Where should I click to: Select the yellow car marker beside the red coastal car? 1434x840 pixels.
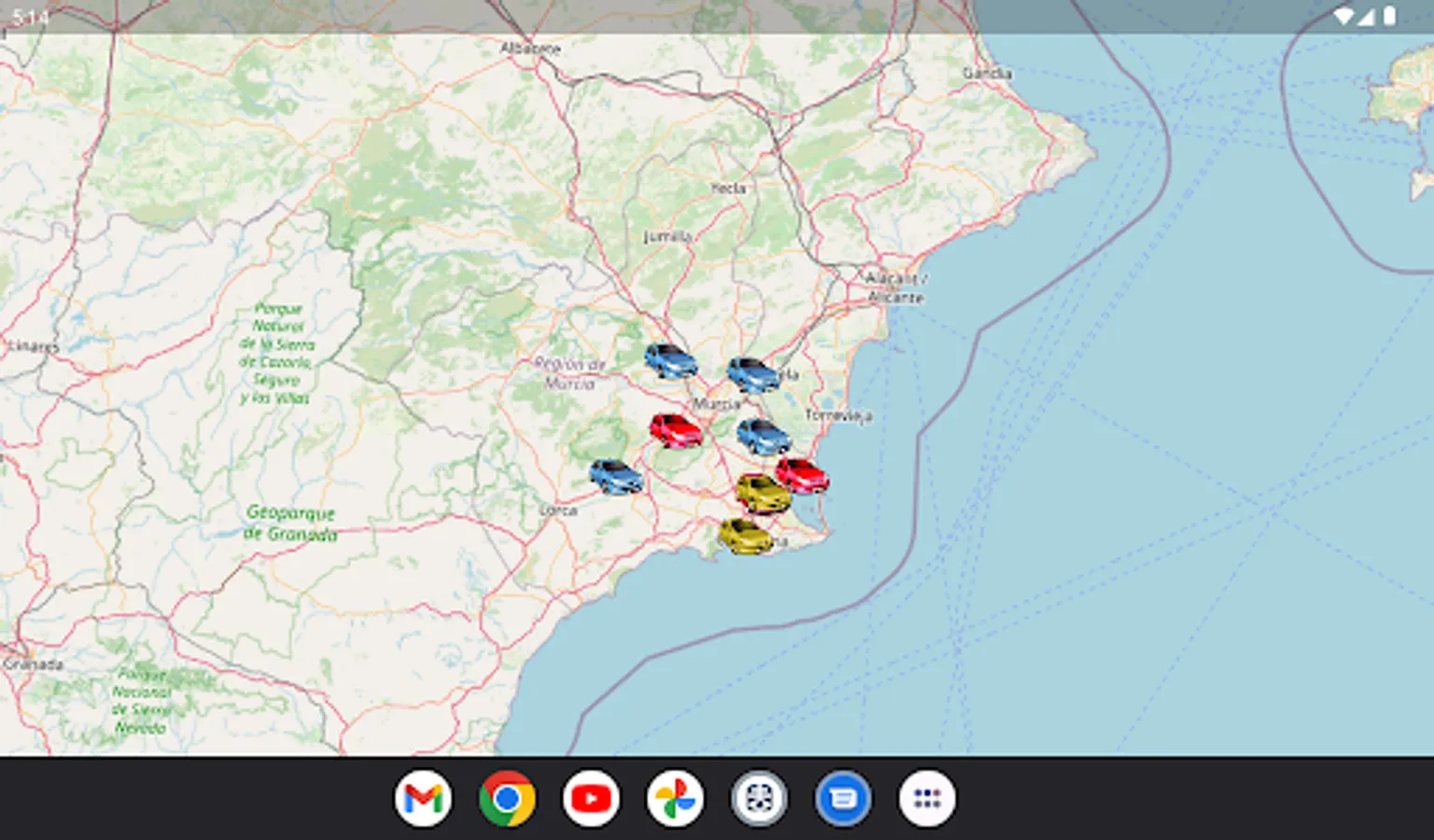tap(763, 493)
